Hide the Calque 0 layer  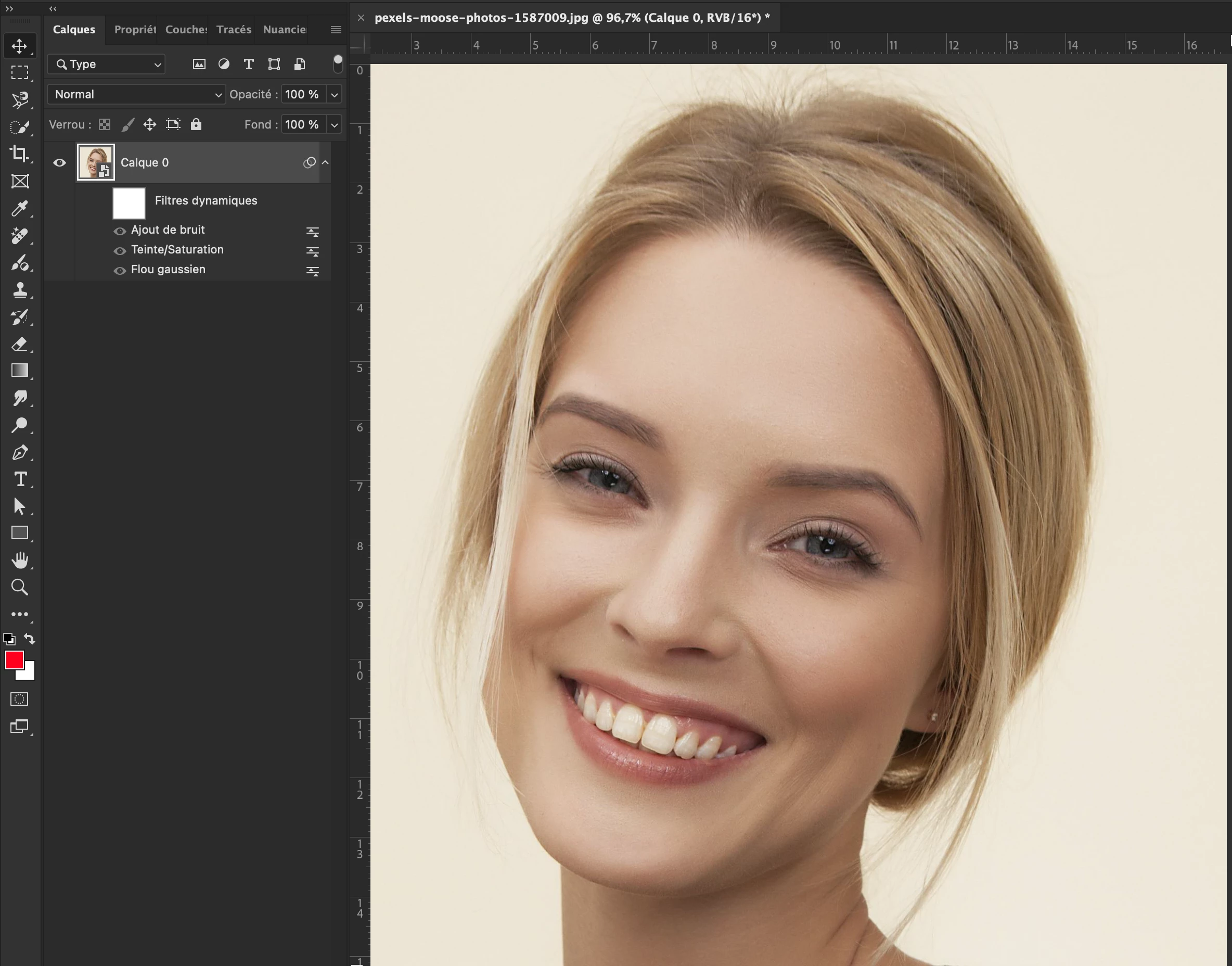tap(59, 163)
